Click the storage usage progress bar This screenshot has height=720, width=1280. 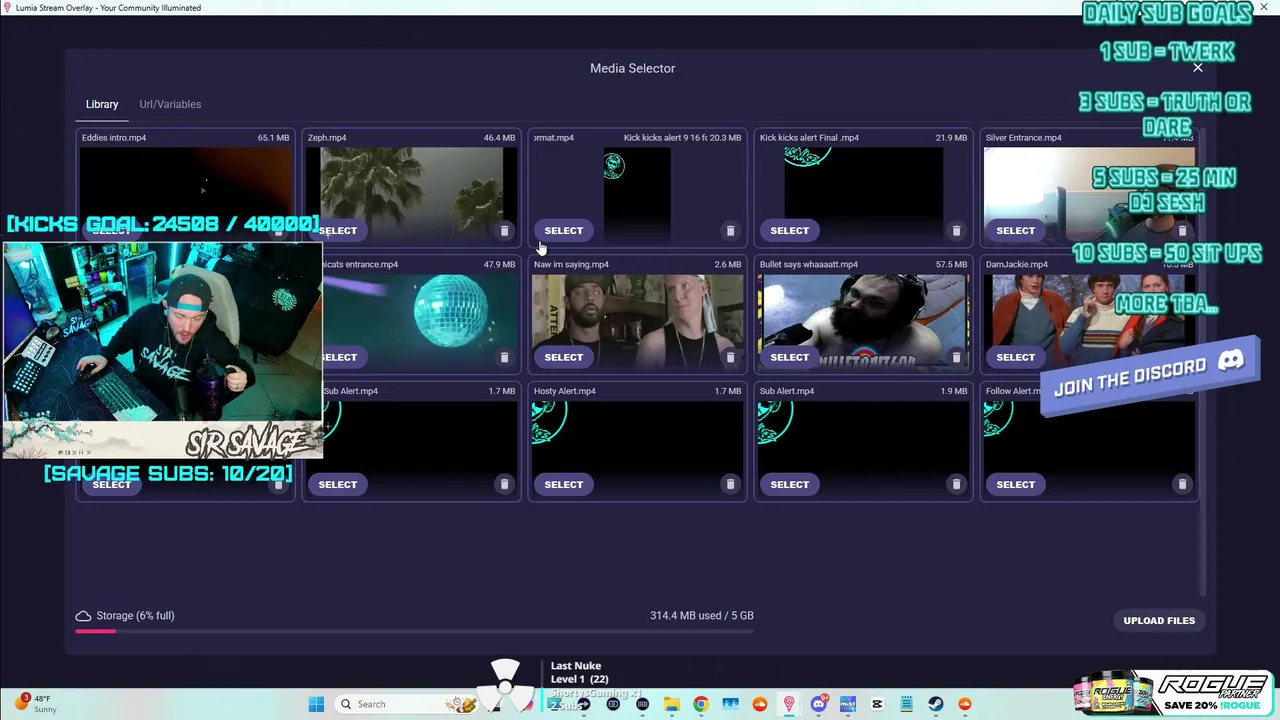[x=414, y=631]
